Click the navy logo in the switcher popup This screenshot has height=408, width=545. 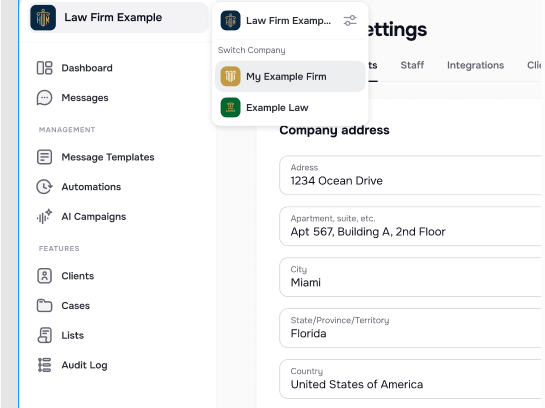pos(230,21)
